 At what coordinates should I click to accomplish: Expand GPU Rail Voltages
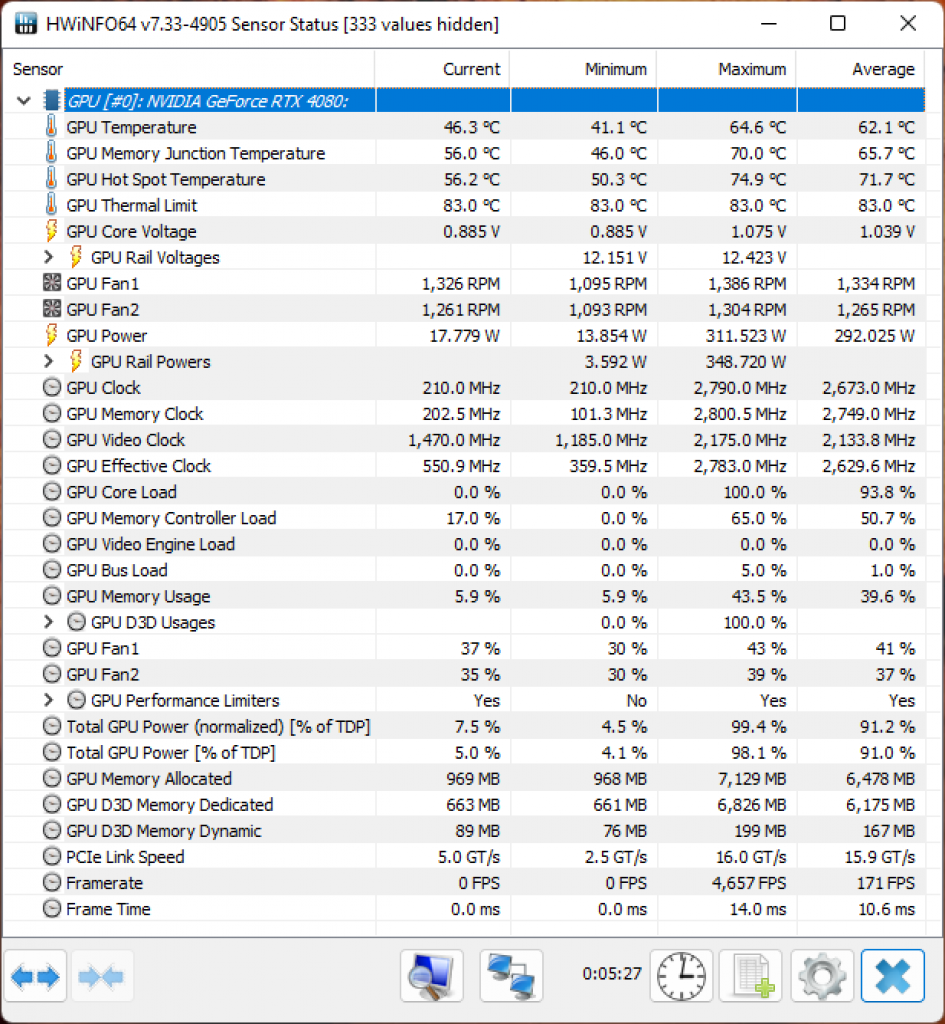(48, 257)
